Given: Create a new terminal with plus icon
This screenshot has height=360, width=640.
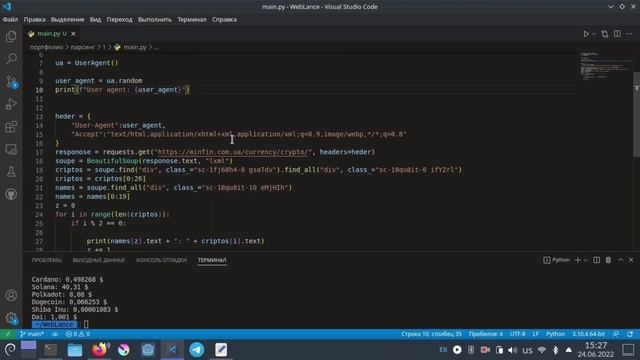Looking at the screenshot, I should coord(577,260).
